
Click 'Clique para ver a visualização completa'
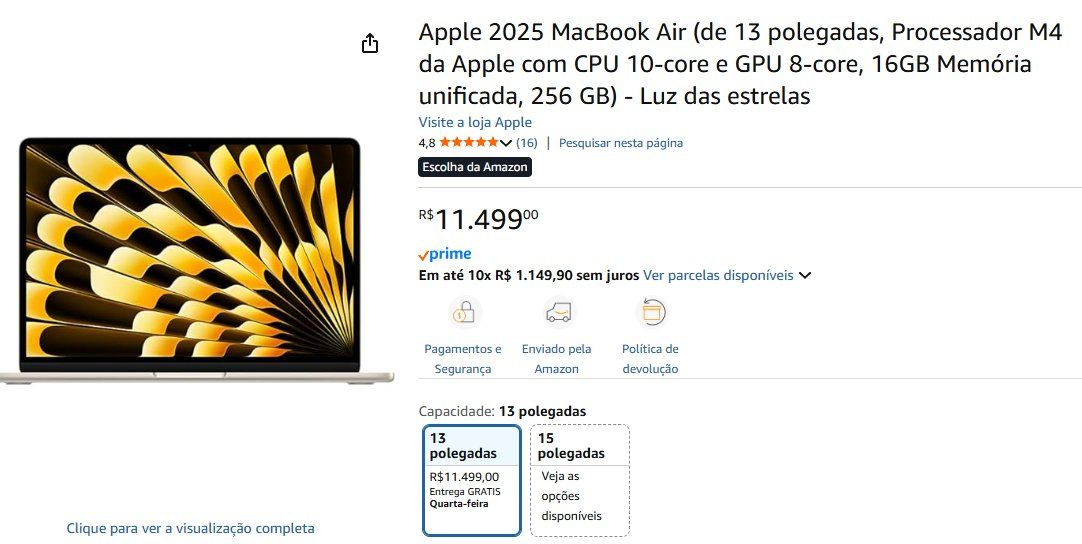190,528
